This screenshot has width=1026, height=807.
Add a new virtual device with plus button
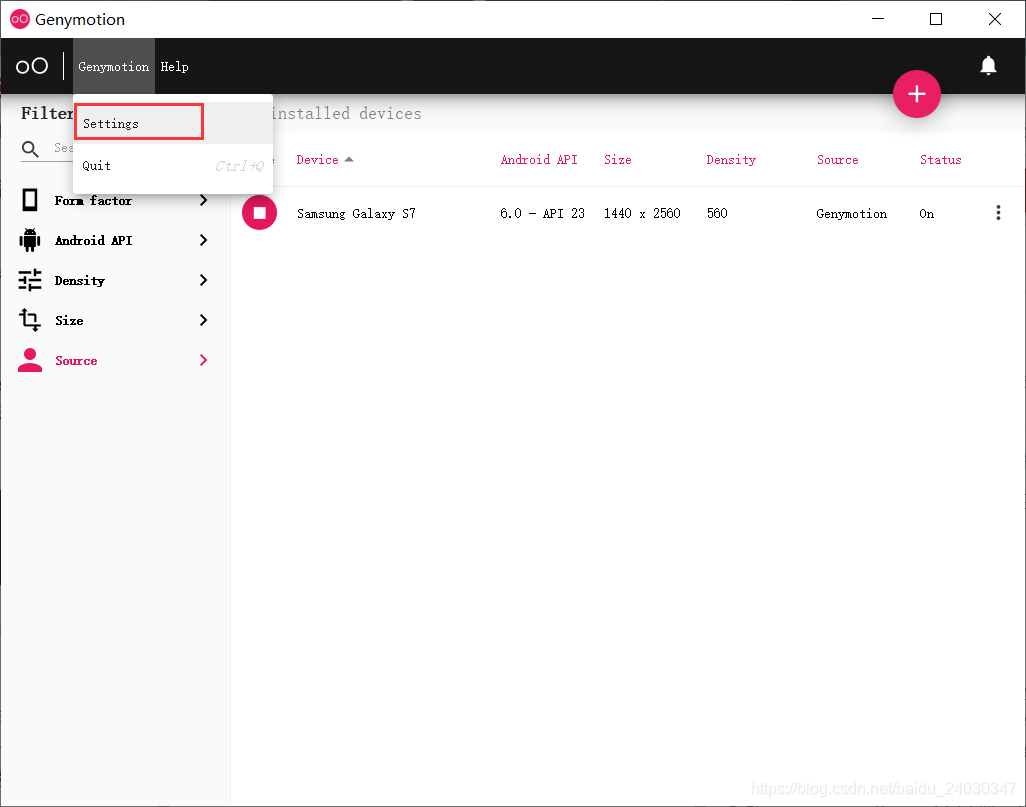pos(917,94)
